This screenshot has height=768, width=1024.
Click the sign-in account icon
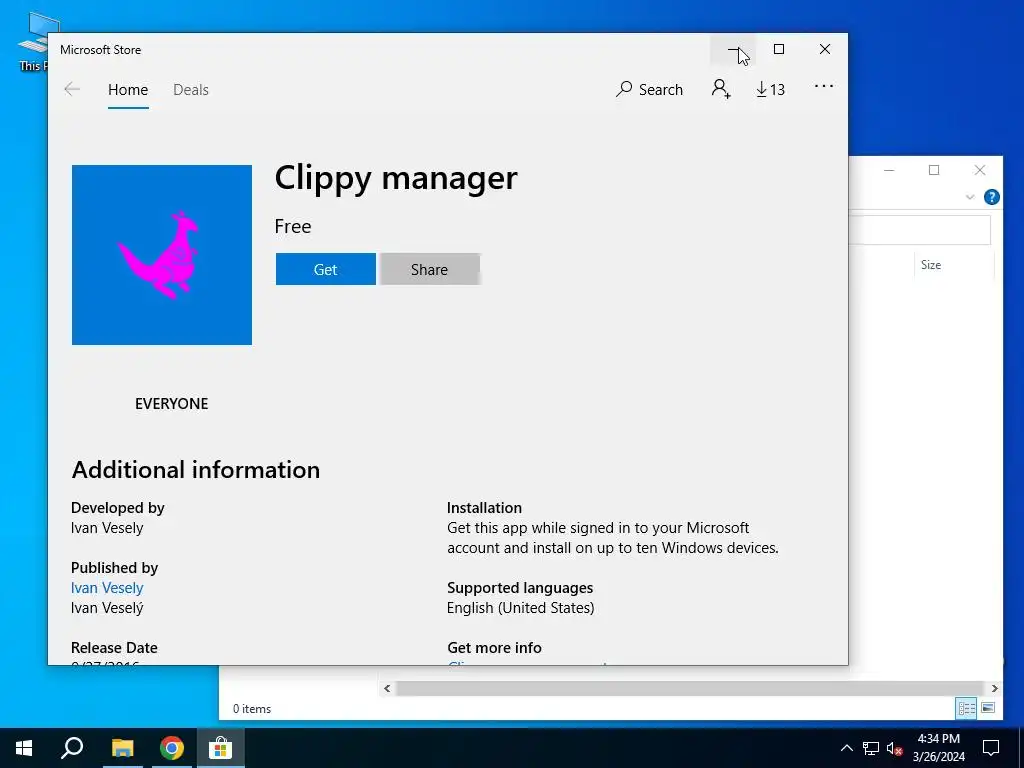pos(721,89)
